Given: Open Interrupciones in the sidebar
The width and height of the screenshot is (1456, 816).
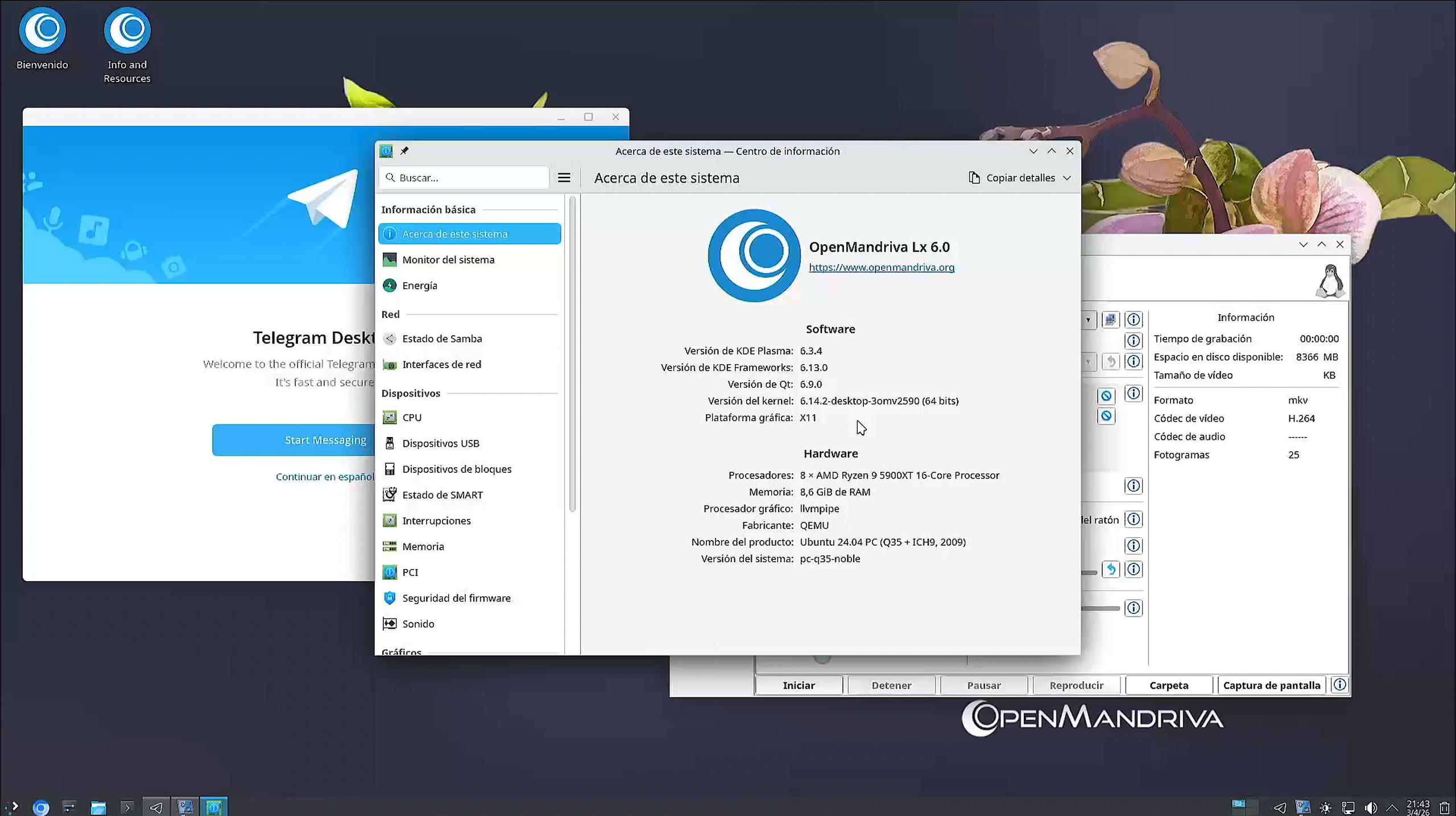Looking at the screenshot, I should click(x=469, y=521).
